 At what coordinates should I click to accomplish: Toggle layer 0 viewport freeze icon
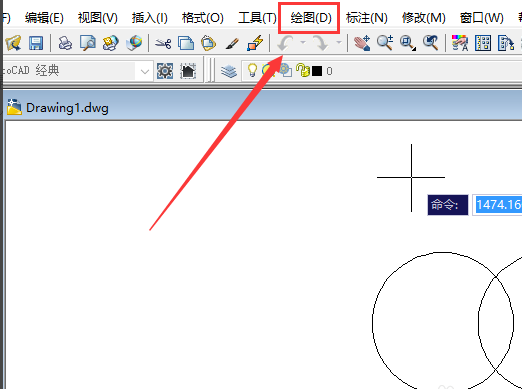(x=286, y=70)
